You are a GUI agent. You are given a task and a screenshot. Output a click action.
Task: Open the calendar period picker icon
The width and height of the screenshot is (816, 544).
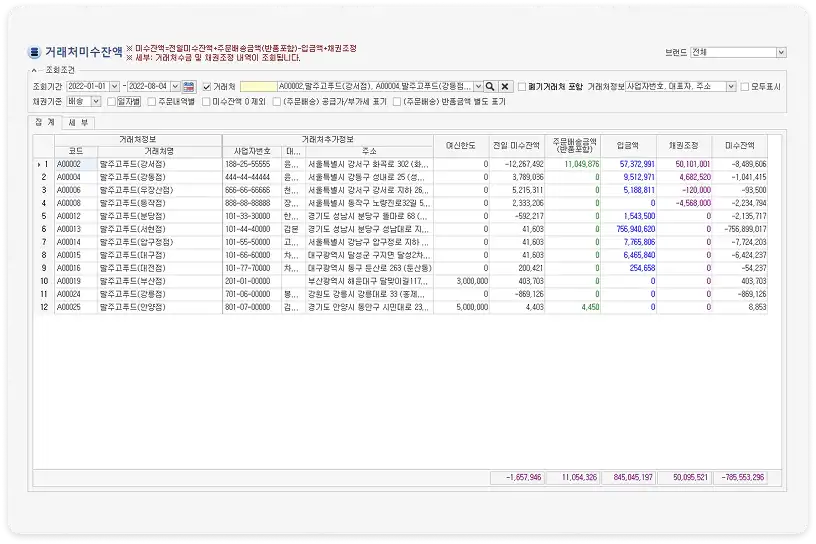(x=189, y=86)
